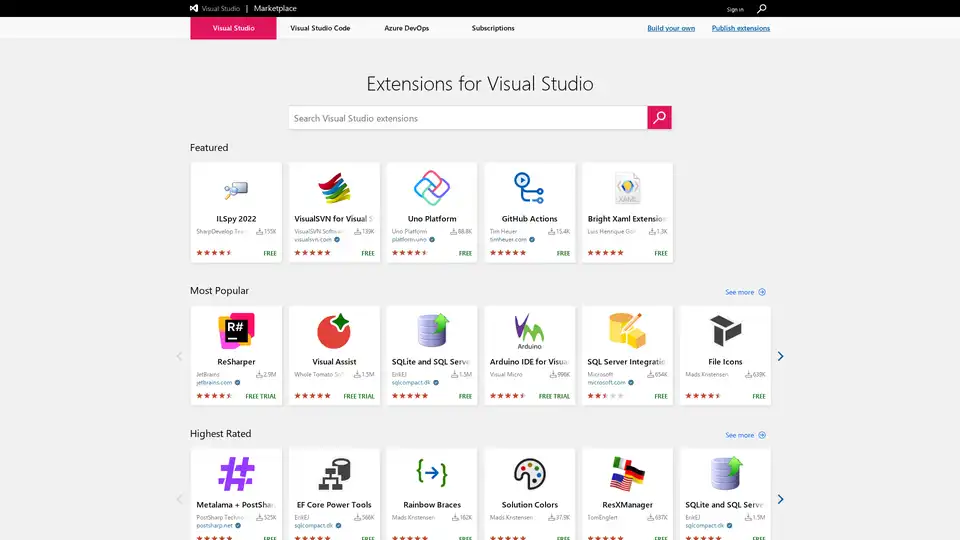
Task: Open the VisualSVN extension icon
Action: coord(334,188)
